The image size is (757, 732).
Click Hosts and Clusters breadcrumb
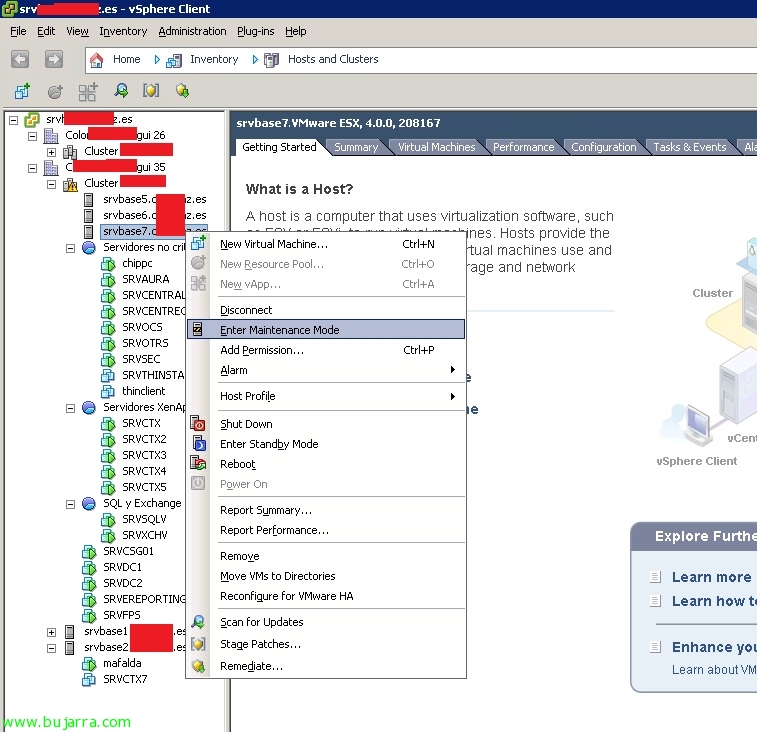(x=333, y=59)
